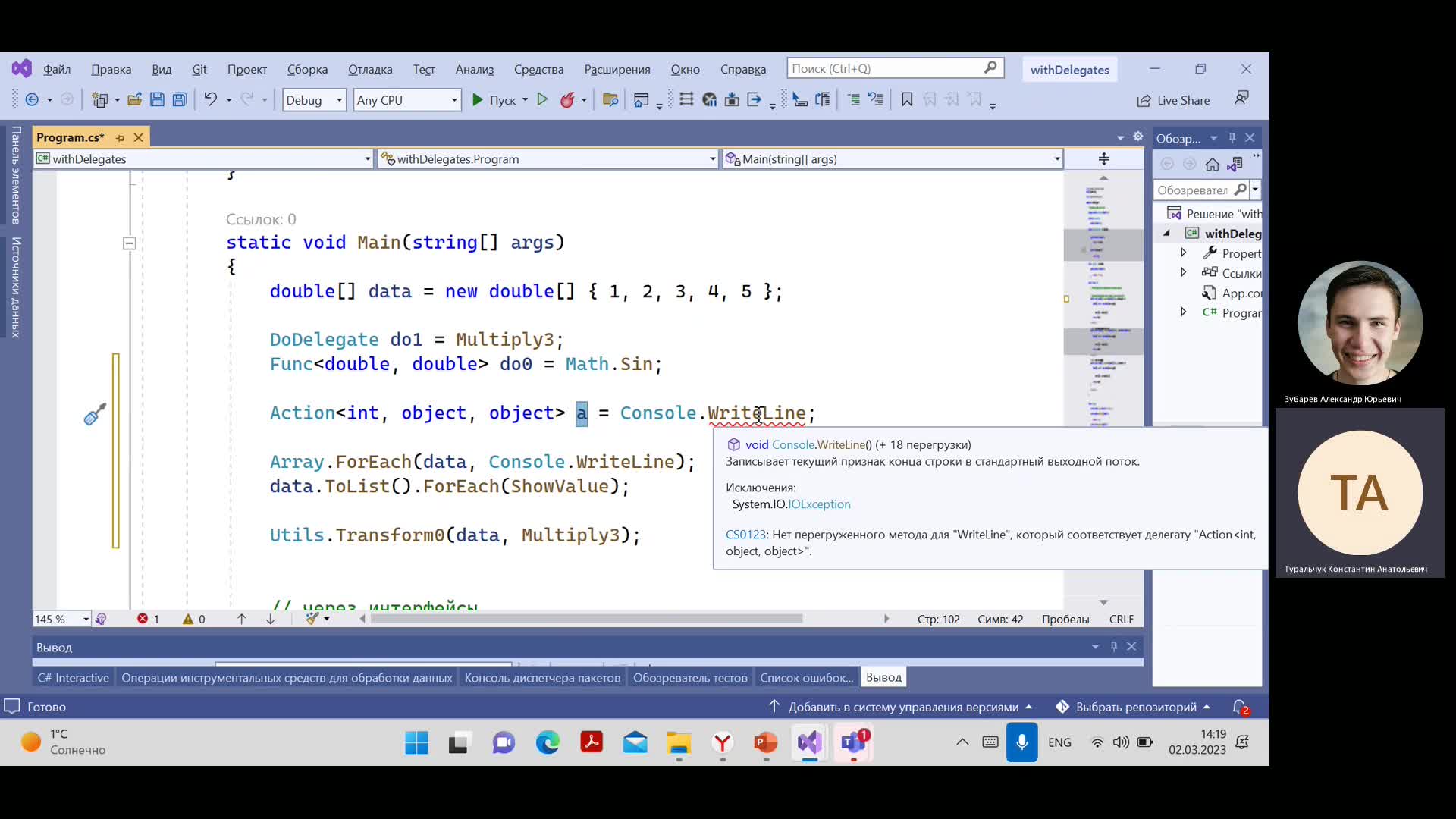Click the editor horizontal scrollbar thumb

[x=586, y=619]
